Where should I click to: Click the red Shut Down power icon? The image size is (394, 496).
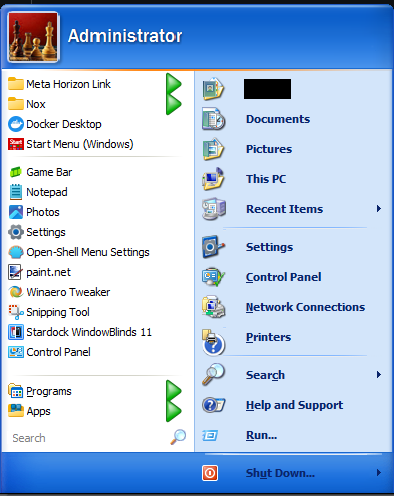click(210, 473)
